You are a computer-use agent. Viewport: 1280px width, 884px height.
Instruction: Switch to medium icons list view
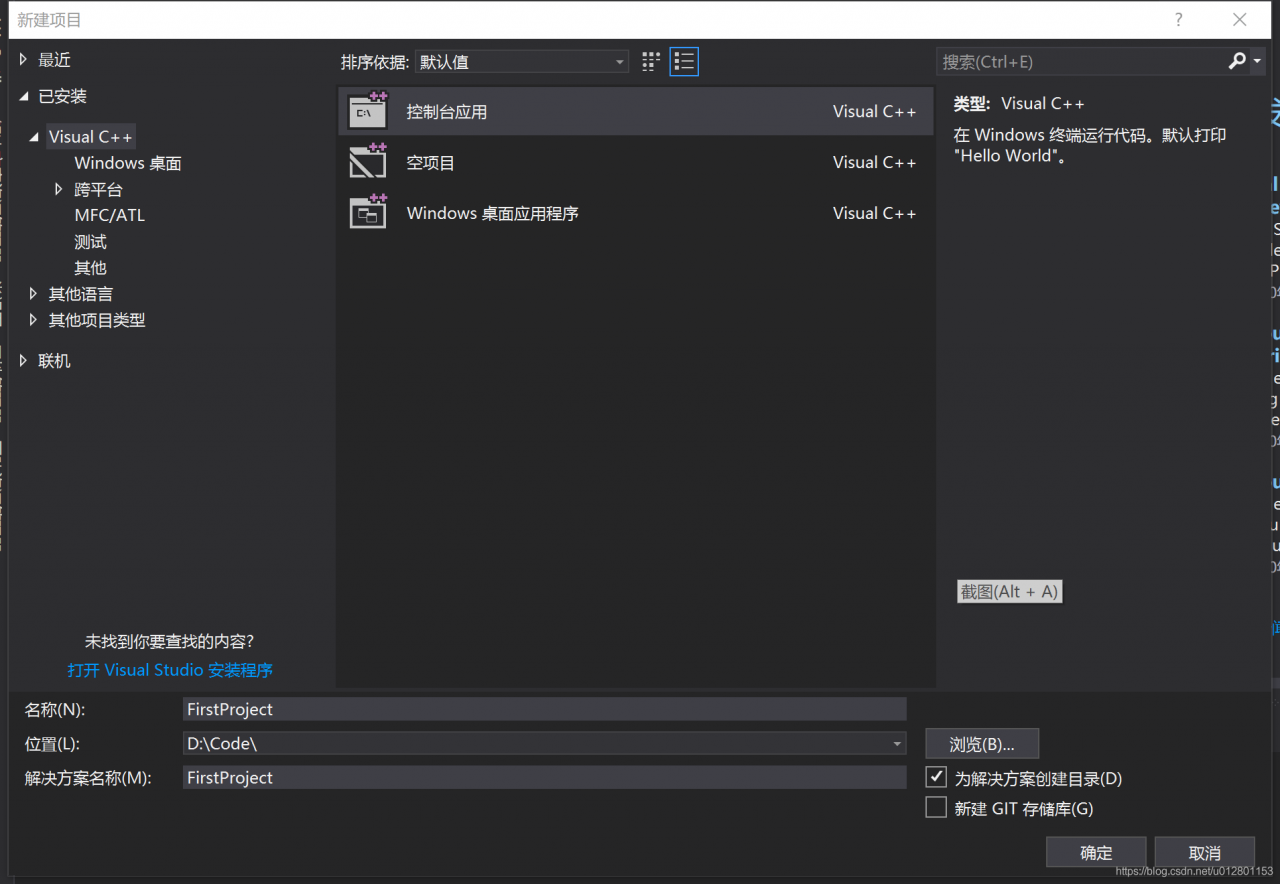684,62
